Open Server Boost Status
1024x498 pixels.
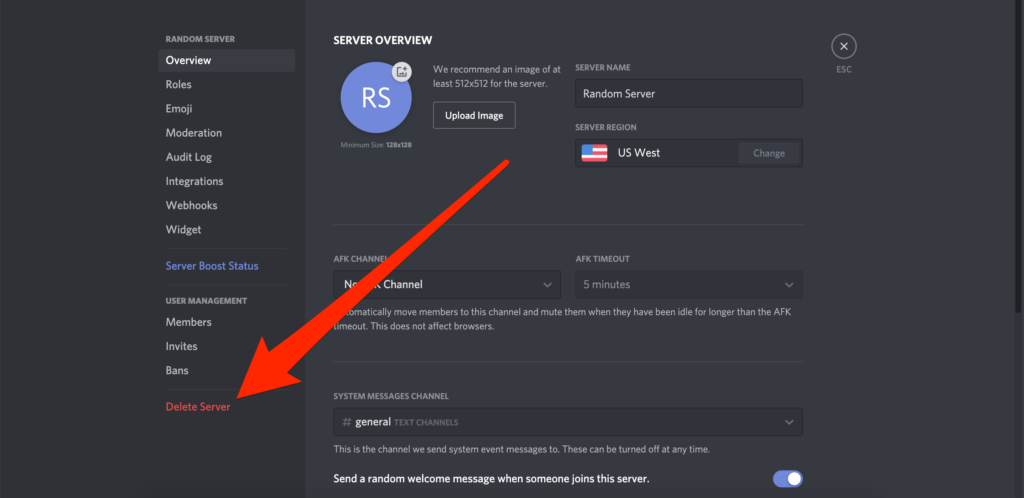212,266
